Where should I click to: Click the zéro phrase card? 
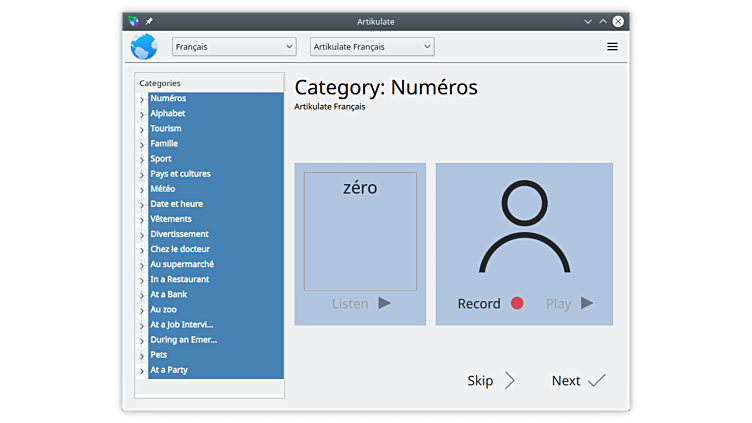(x=360, y=230)
